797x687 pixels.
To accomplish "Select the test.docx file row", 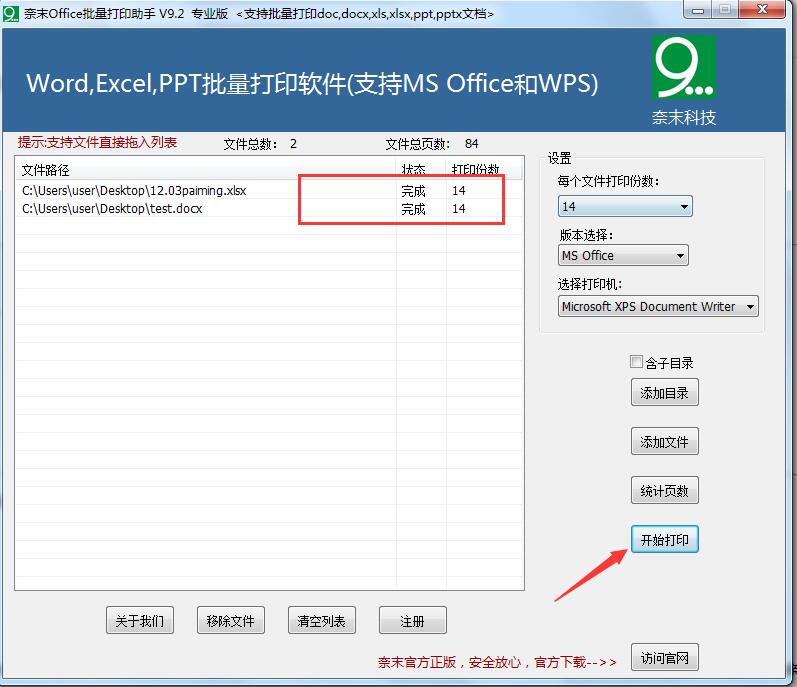I will click(x=269, y=209).
